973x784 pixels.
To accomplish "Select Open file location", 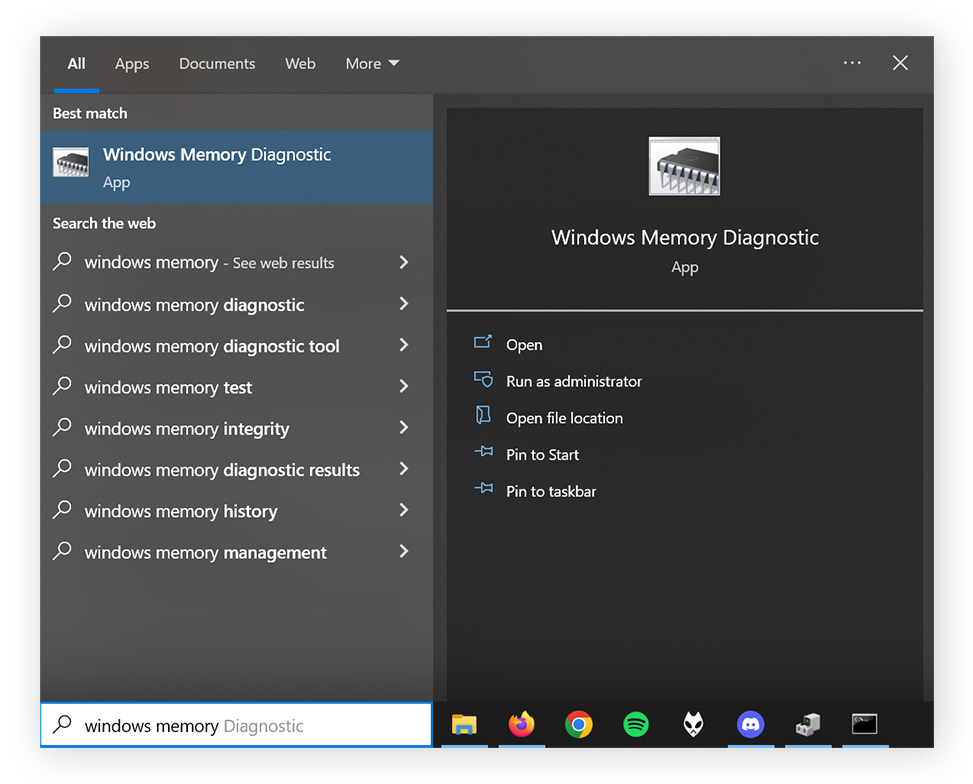I will tap(564, 418).
